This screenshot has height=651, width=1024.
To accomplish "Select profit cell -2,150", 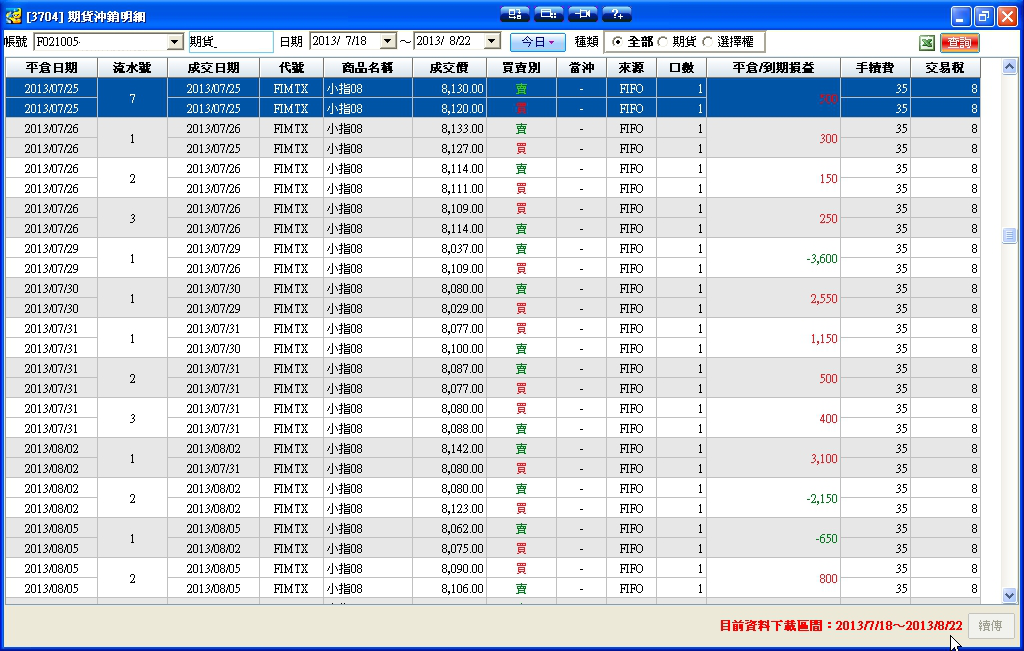I will pyautogui.click(x=774, y=498).
